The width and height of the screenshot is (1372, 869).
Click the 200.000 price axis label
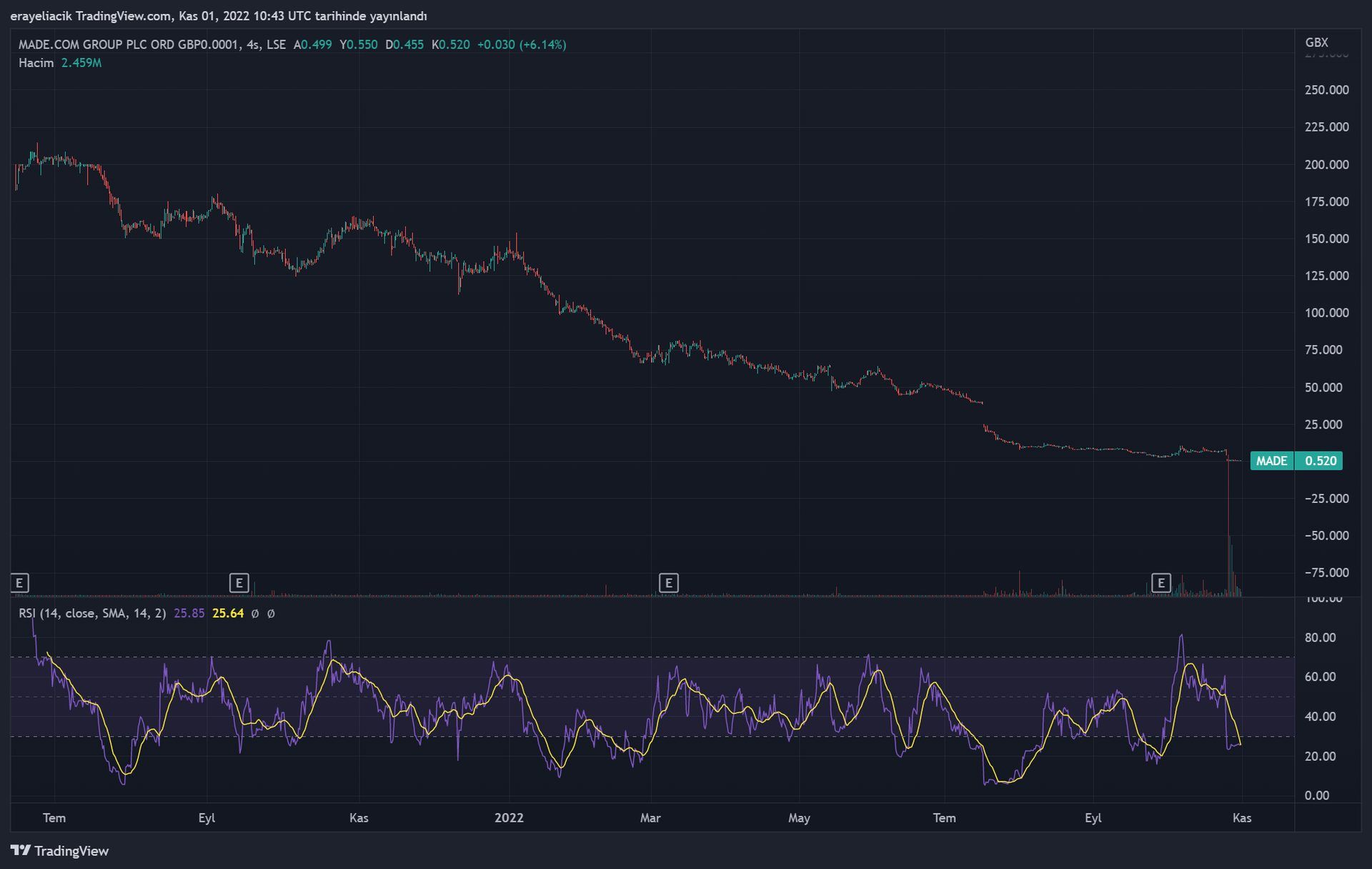1327,164
